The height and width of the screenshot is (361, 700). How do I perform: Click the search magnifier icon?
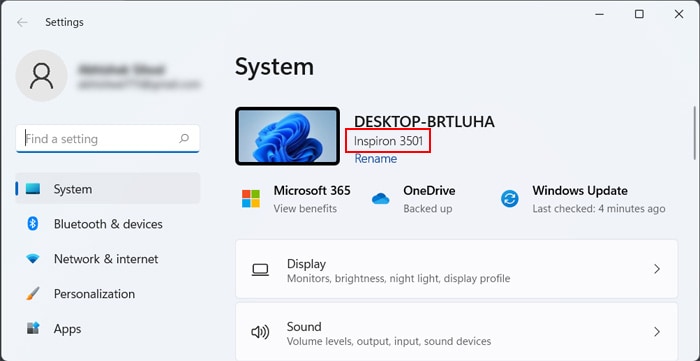(x=184, y=138)
